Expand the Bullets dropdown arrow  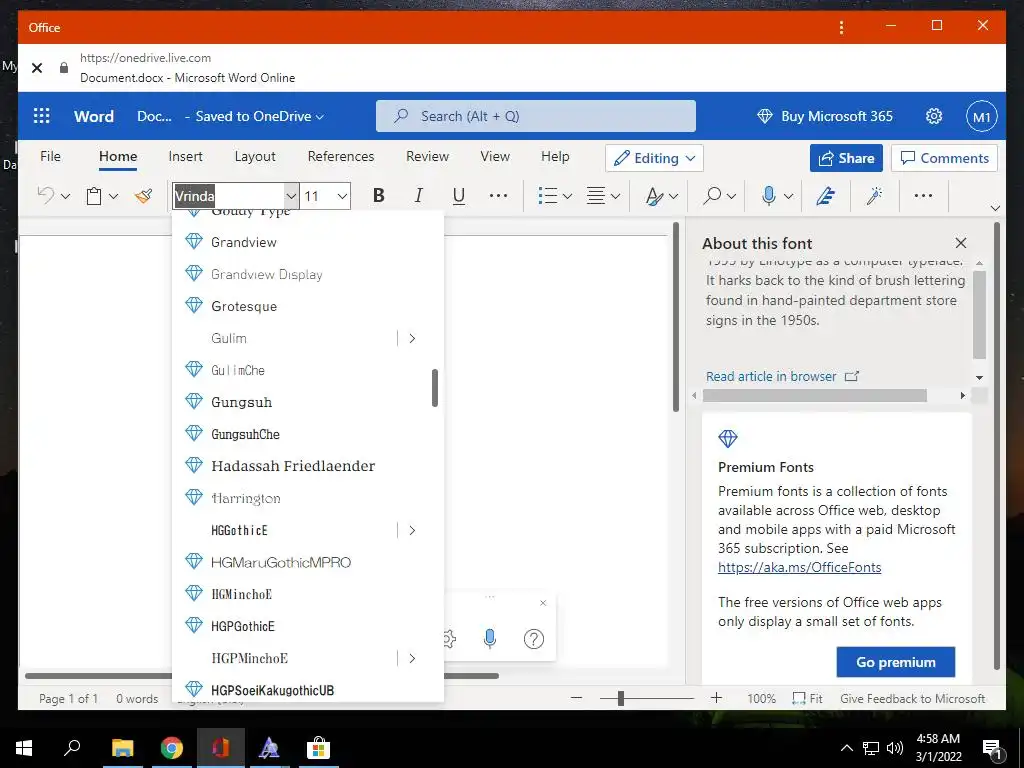coord(568,196)
